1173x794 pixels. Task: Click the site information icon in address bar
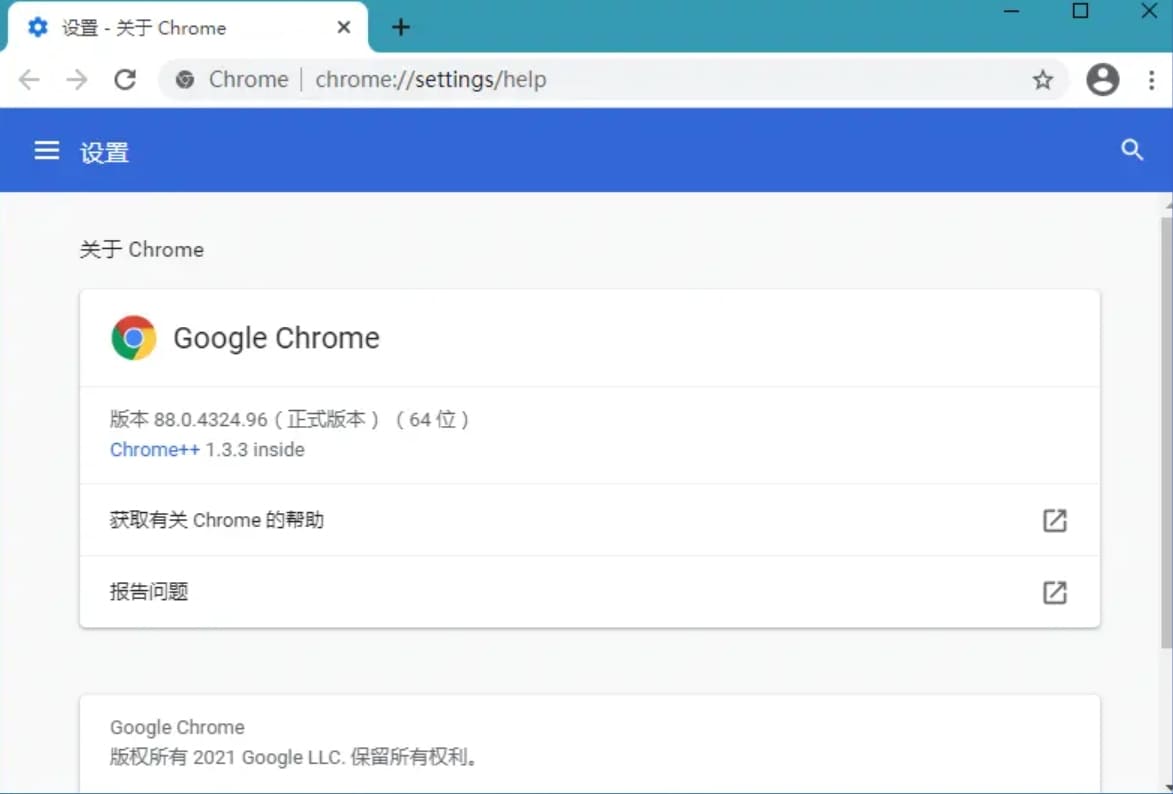pos(185,79)
